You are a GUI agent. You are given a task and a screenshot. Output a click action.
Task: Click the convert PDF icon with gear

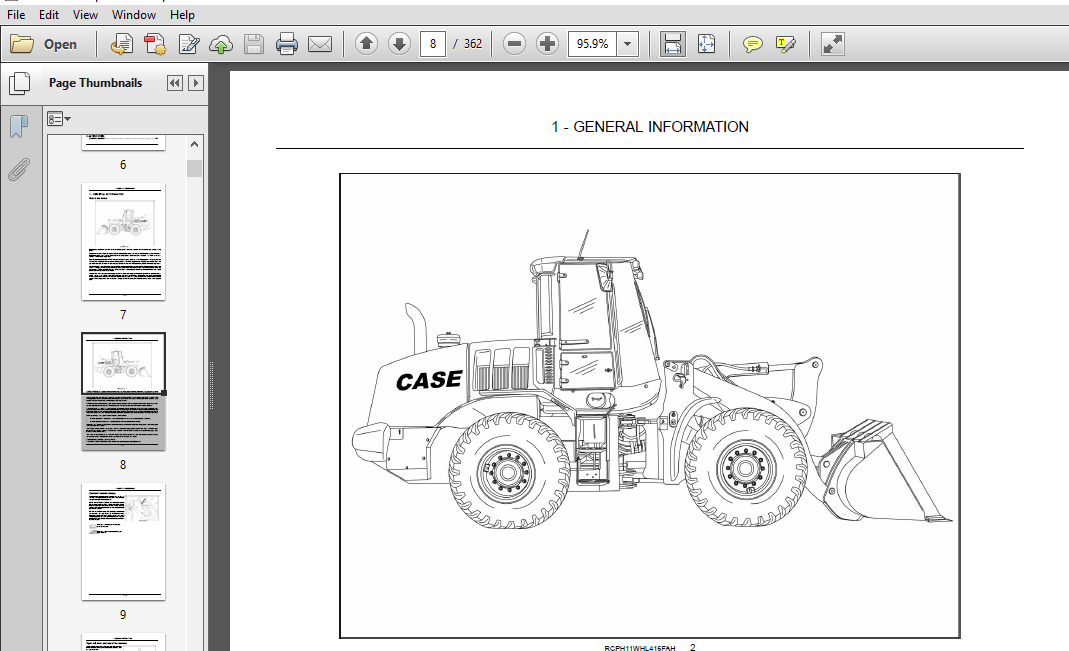[x=155, y=44]
